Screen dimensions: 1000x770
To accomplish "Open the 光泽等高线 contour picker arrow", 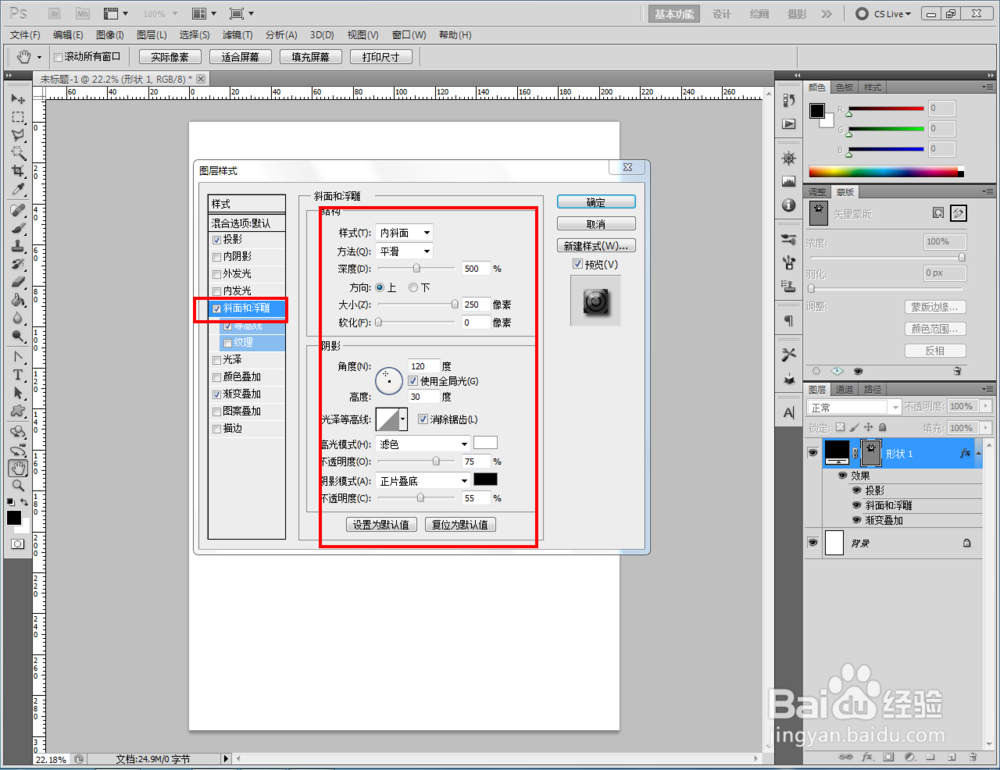I will coord(403,420).
